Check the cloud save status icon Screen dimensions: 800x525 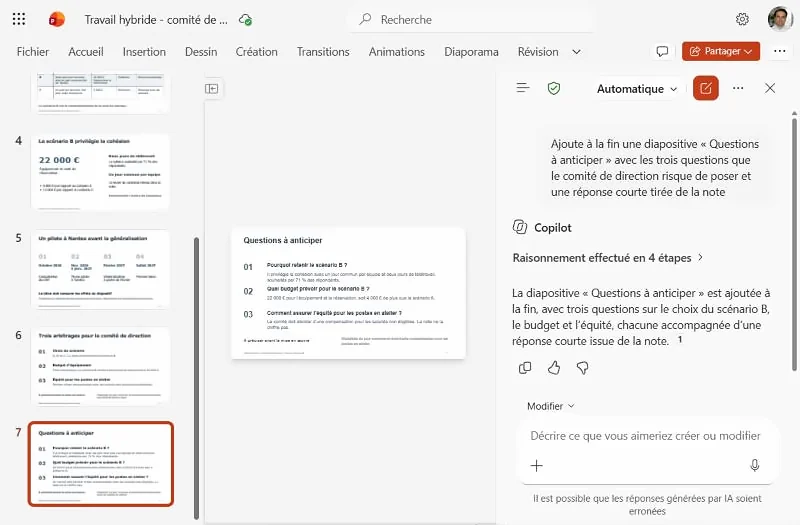pyautogui.click(x=245, y=20)
